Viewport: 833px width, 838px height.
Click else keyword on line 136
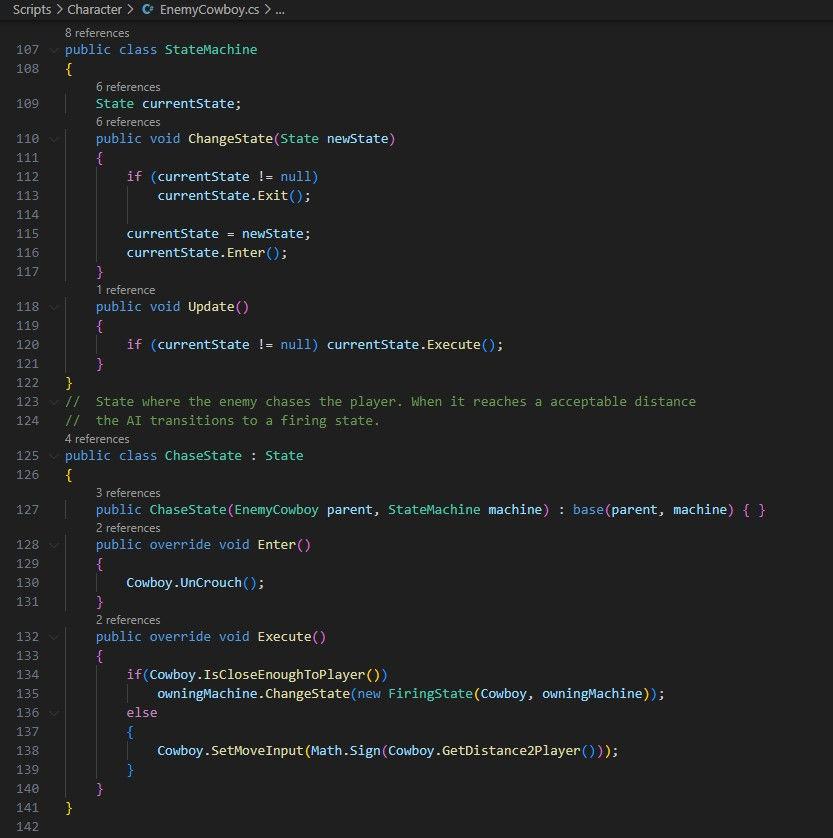click(142, 713)
